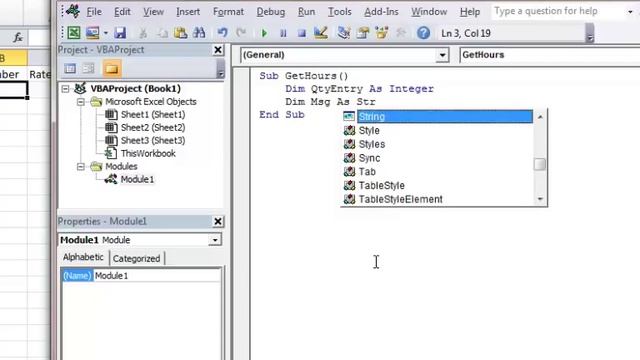This screenshot has height=360, width=640.
Task: Click the Toolbox toolbar icon
Action: (x=401, y=33)
